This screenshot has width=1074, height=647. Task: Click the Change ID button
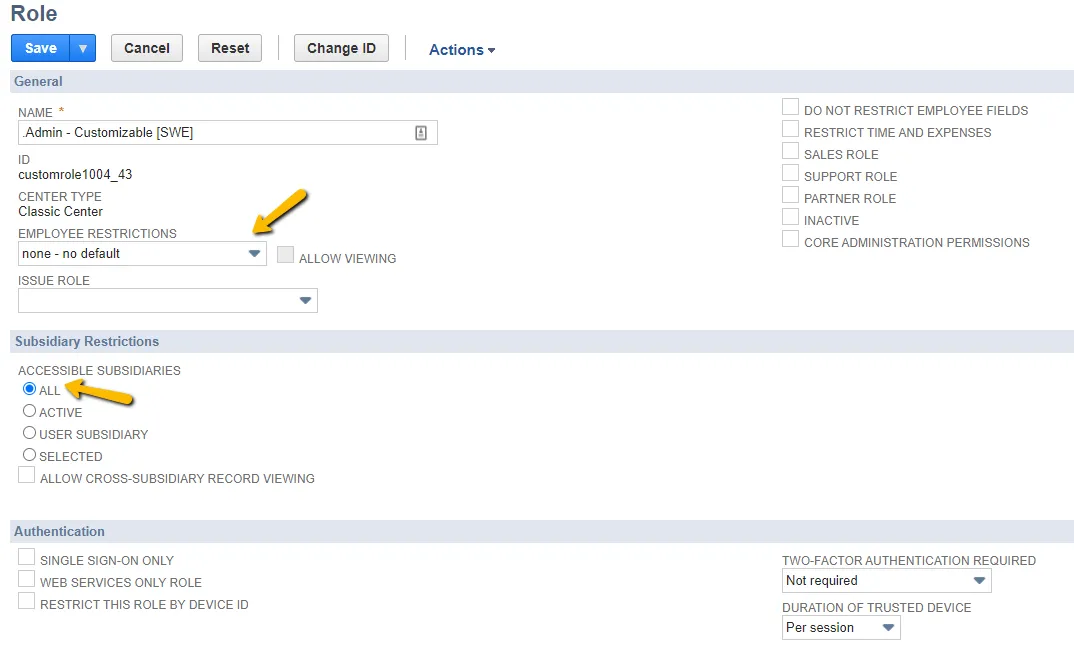tap(341, 49)
